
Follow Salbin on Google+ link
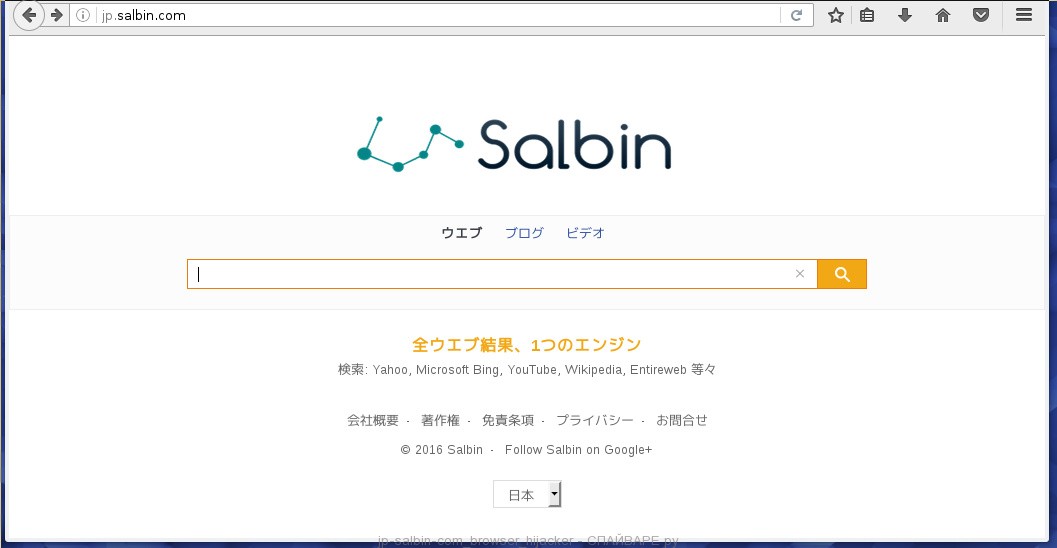(578, 450)
